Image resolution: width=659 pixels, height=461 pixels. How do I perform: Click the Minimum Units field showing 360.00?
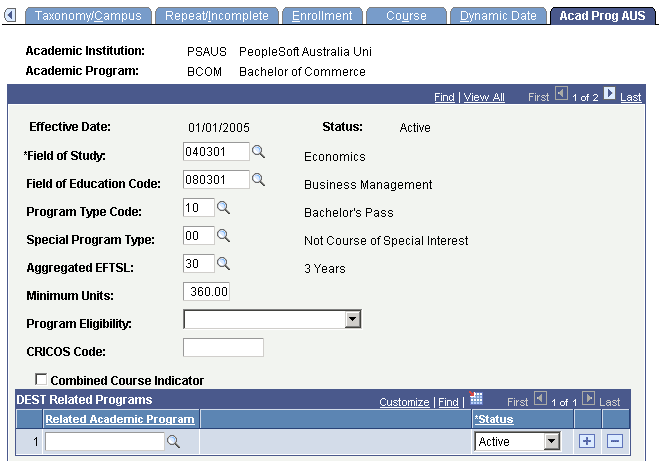coord(206,291)
